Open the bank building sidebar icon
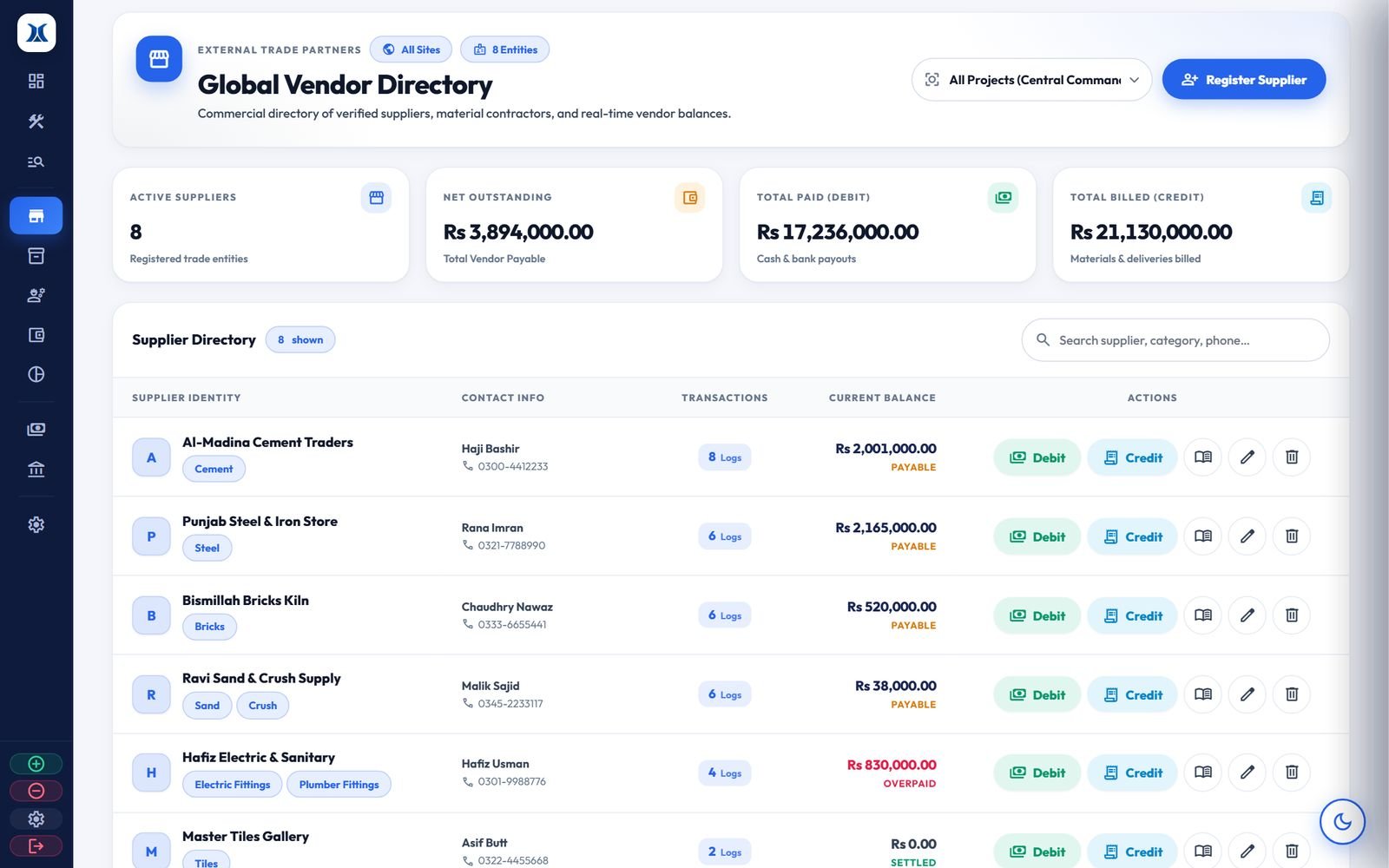This screenshot has height=868, width=1389. (x=36, y=469)
